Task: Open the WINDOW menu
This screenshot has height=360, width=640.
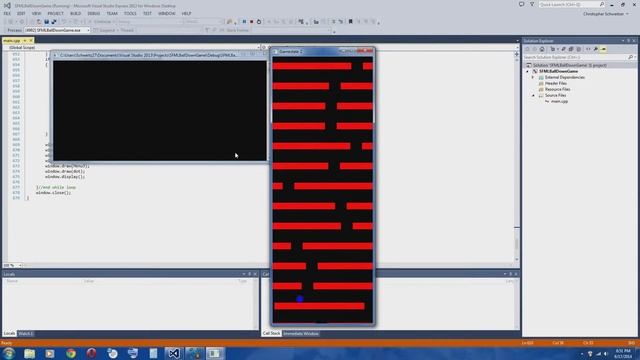Action: 167,13
